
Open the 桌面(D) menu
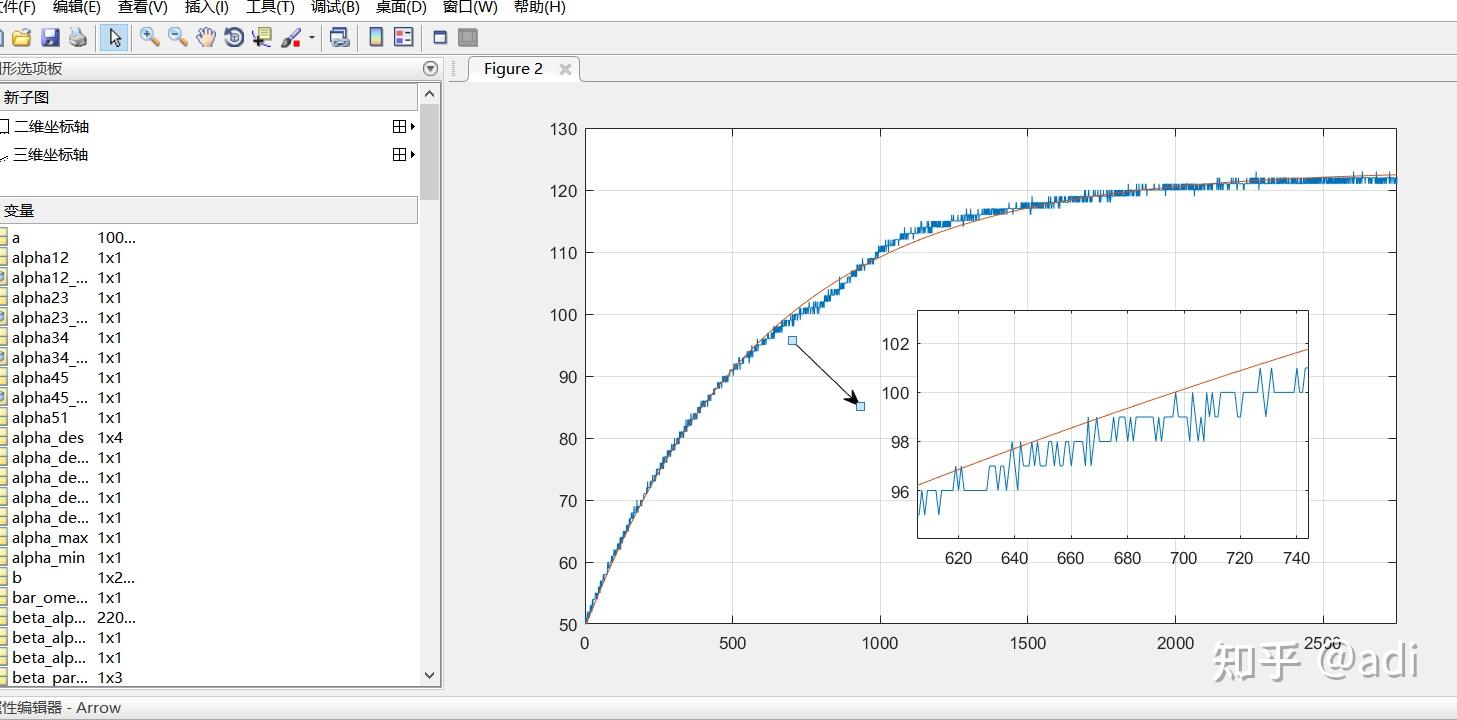tap(401, 7)
